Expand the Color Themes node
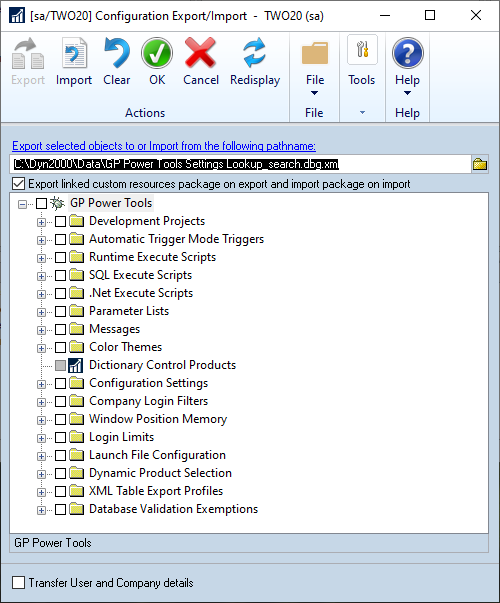The width and height of the screenshot is (500, 603). (x=41, y=348)
